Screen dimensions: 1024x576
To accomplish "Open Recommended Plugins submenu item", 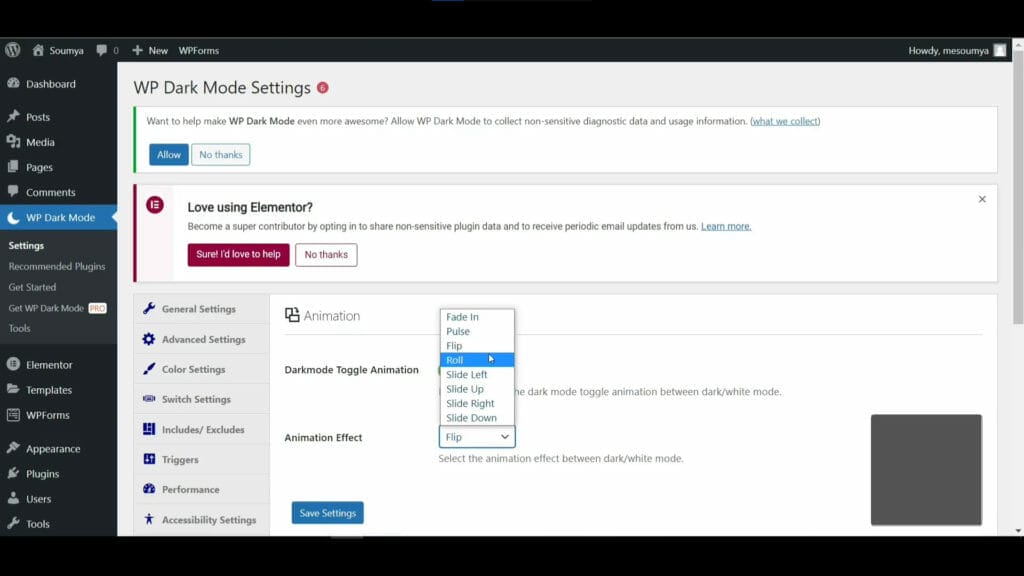I will click(x=57, y=266).
